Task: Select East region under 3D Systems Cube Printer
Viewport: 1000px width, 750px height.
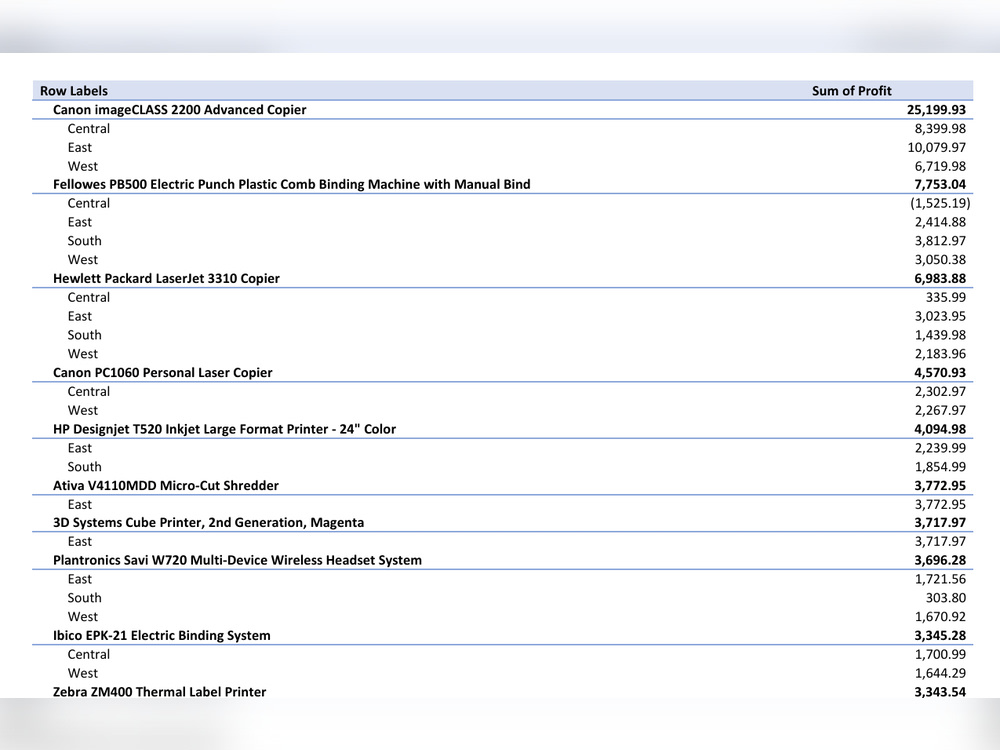Action: click(80, 541)
